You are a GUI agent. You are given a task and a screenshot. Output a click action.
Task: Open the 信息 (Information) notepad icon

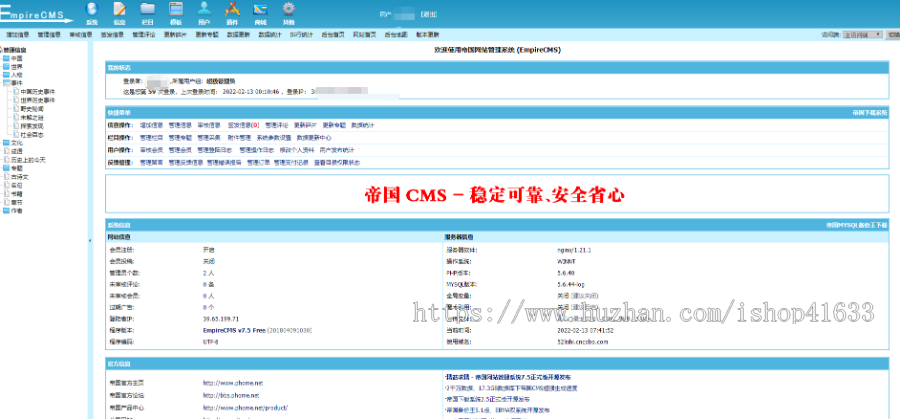(x=119, y=9)
